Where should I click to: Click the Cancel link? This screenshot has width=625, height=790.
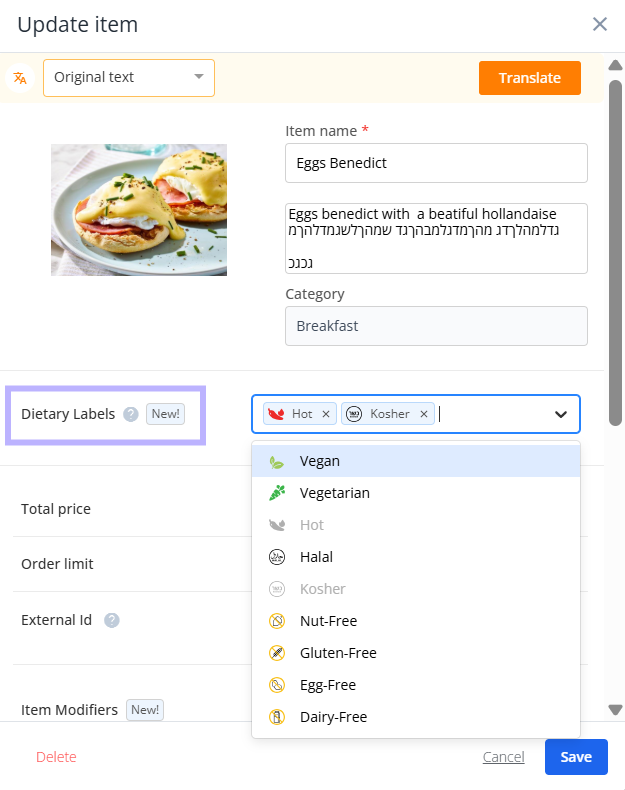tap(504, 757)
